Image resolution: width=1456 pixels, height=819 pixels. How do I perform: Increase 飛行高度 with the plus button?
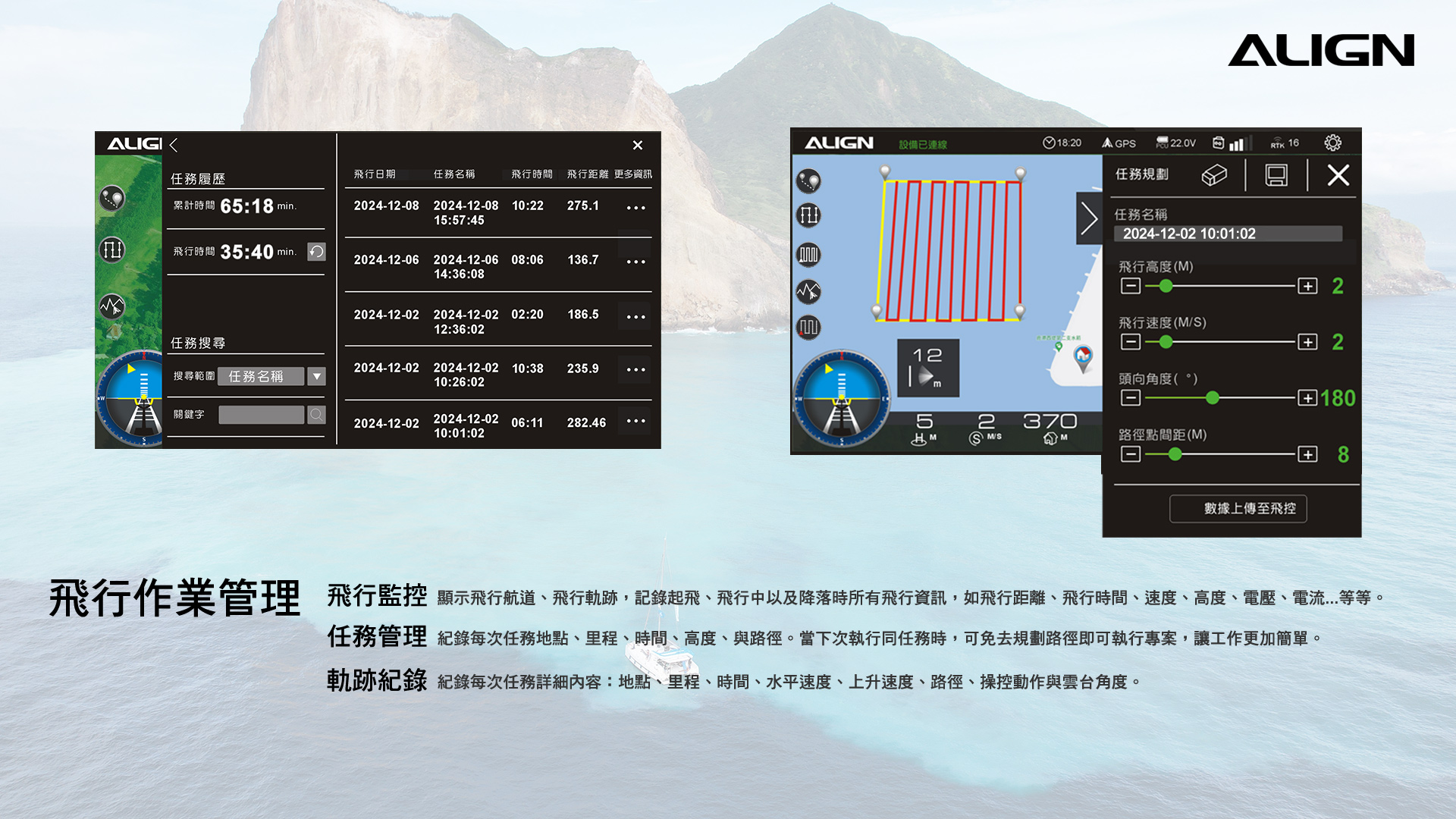tap(1307, 286)
